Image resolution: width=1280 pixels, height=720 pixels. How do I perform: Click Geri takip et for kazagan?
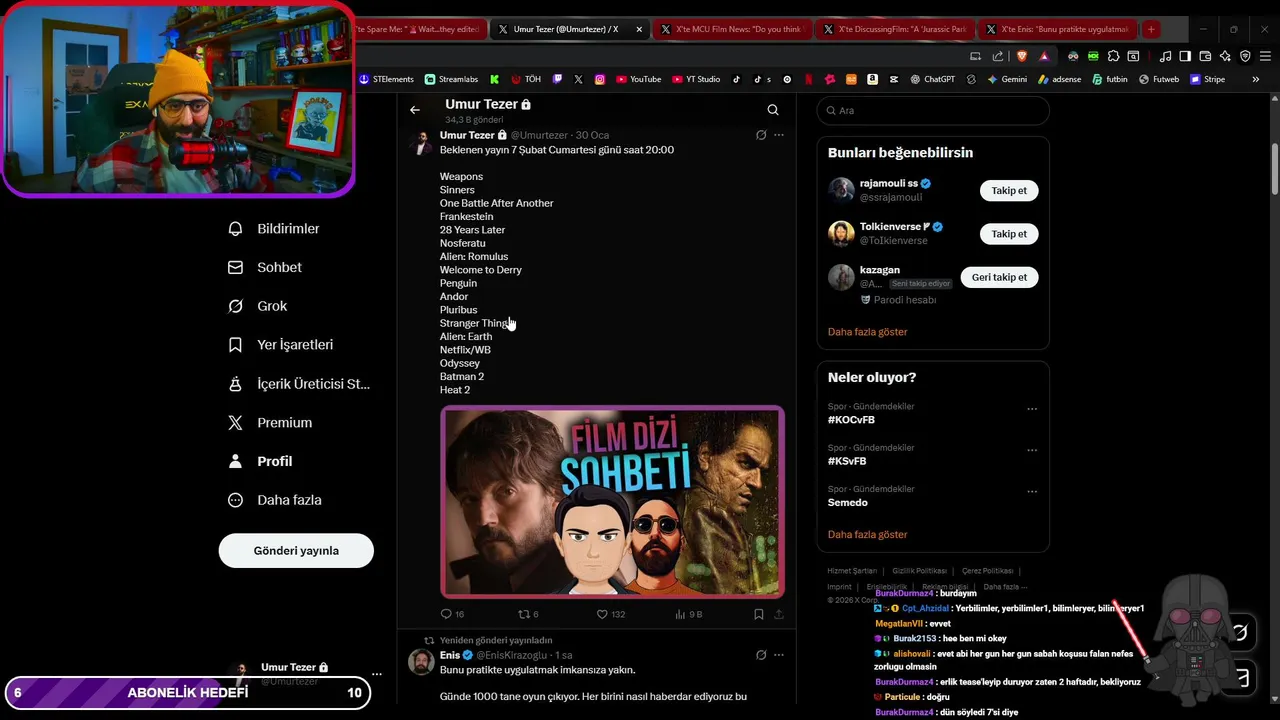[x=999, y=277]
